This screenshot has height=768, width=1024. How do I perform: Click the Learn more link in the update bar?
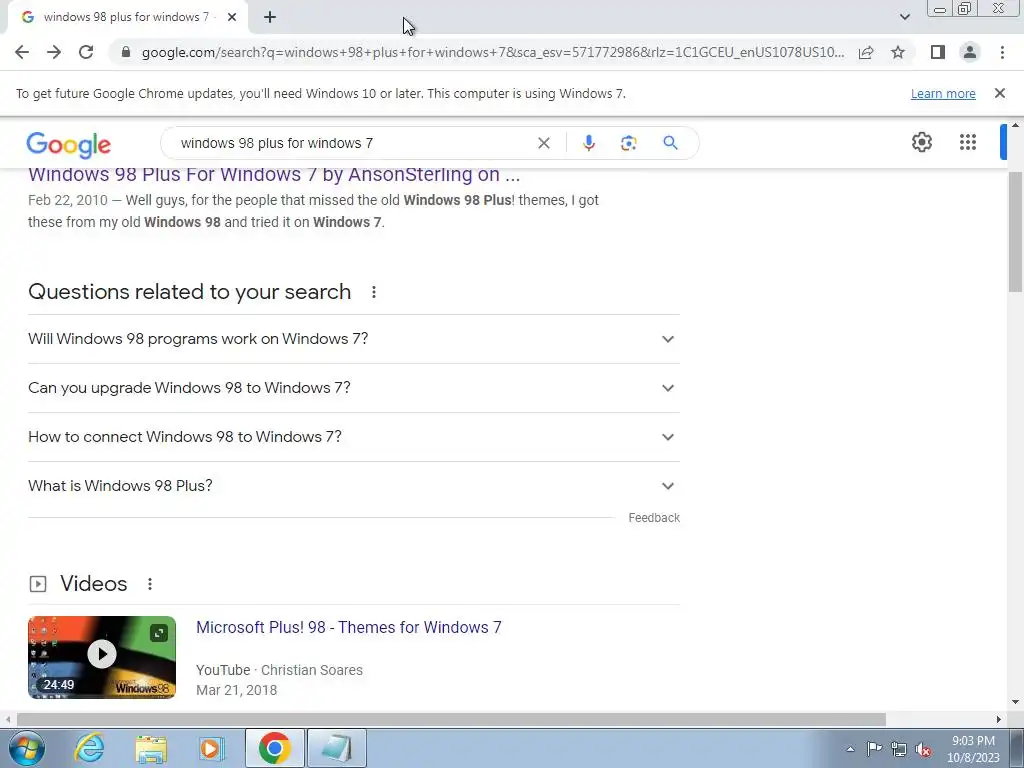(x=943, y=94)
